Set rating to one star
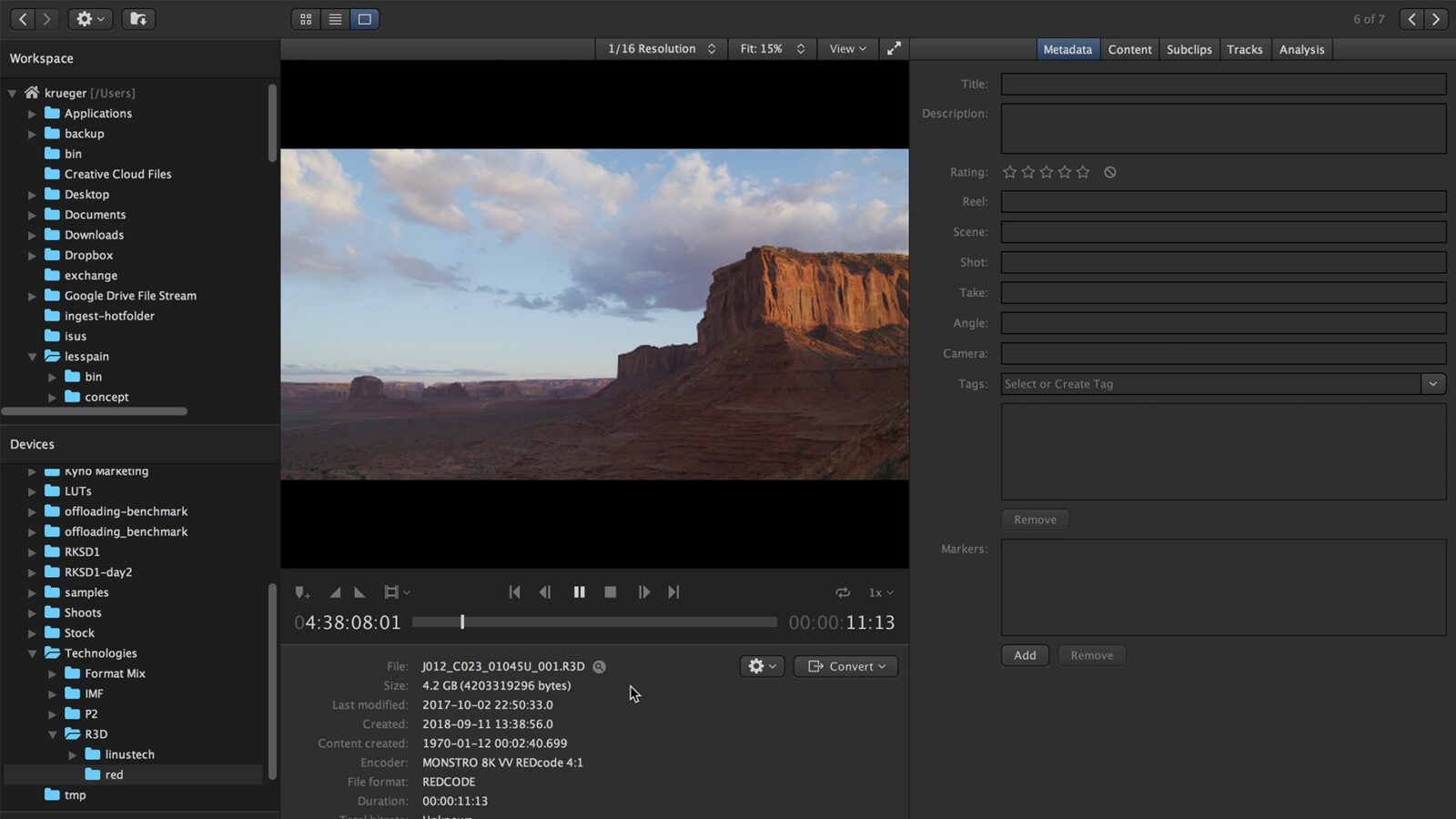The height and width of the screenshot is (819, 1456). tap(1009, 172)
